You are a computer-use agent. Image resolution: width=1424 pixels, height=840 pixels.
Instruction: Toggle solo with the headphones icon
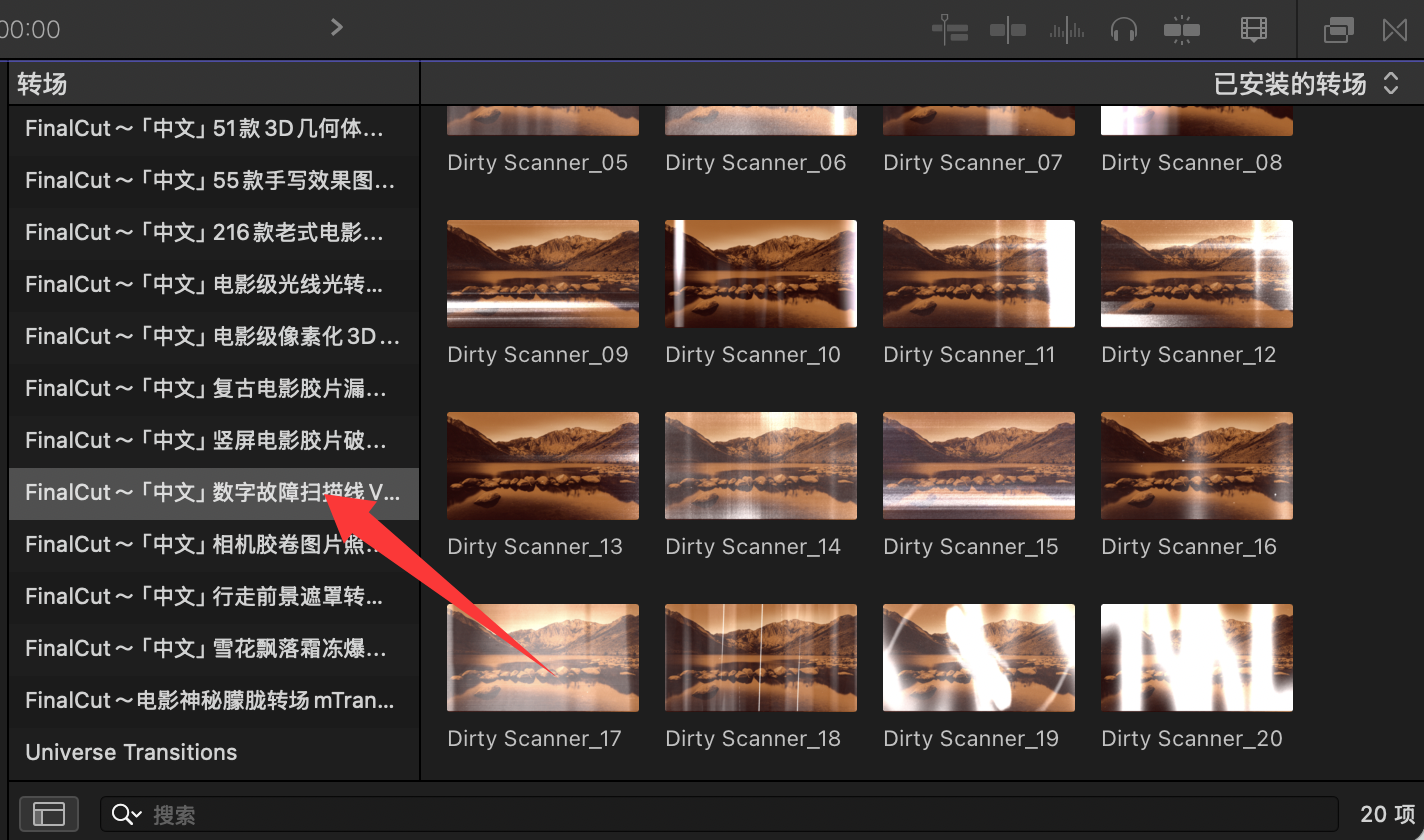[1124, 30]
